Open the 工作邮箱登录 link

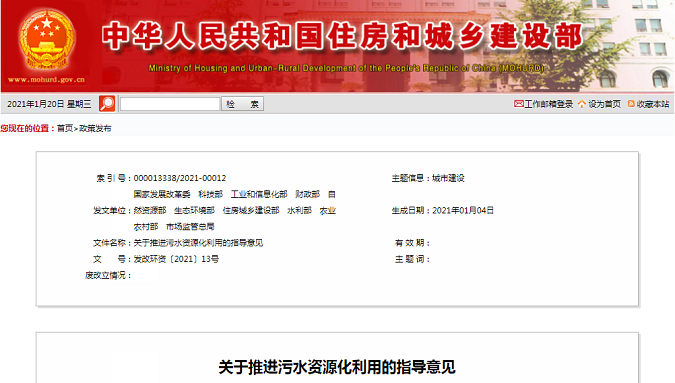[548, 104]
